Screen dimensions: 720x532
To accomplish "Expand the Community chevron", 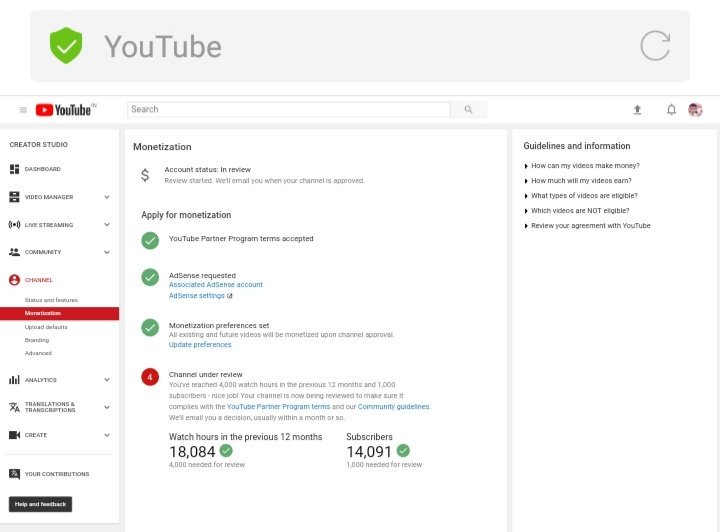I will [x=107, y=252].
